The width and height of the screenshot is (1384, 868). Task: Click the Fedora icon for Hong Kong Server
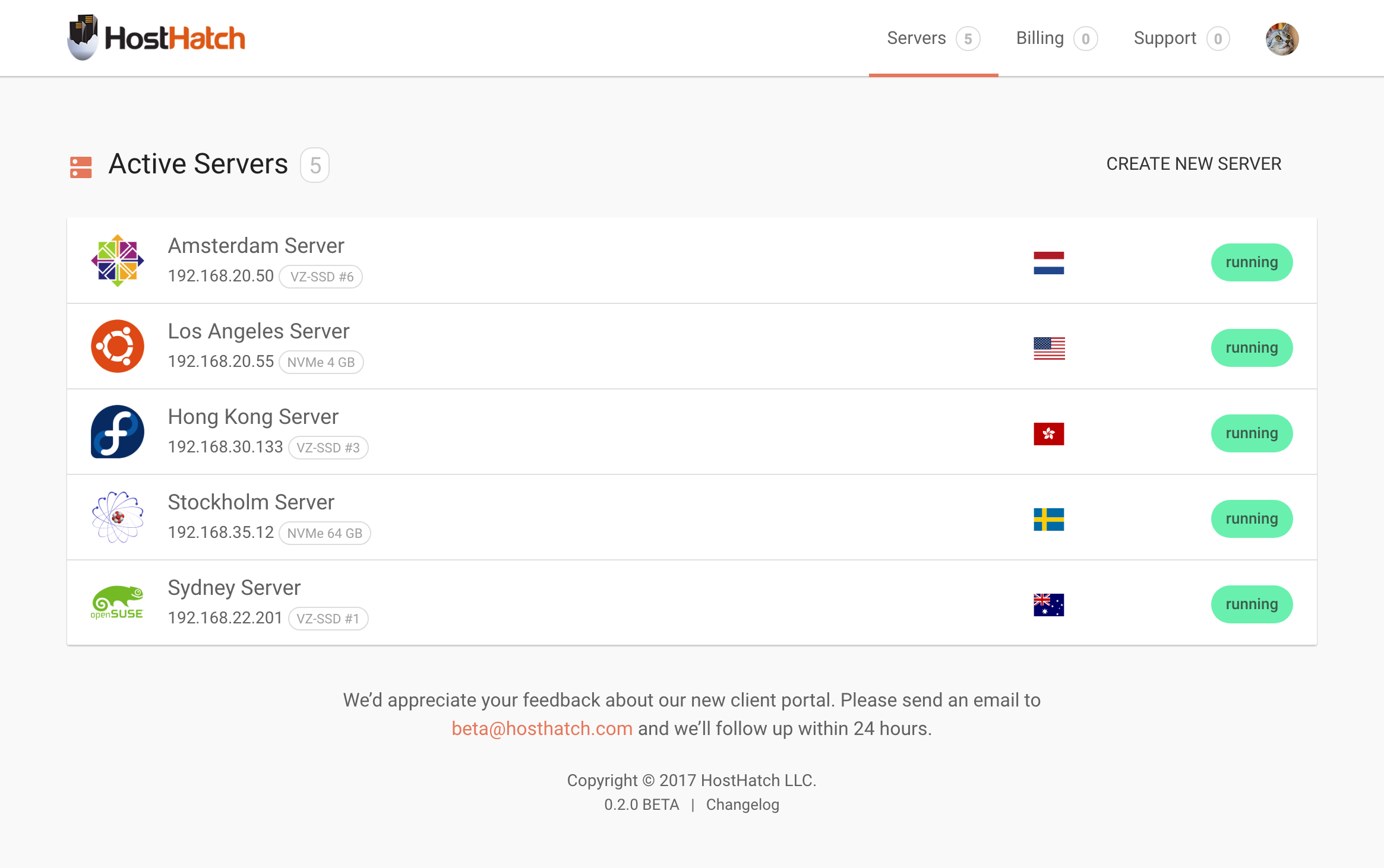pyautogui.click(x=118, y=432)
